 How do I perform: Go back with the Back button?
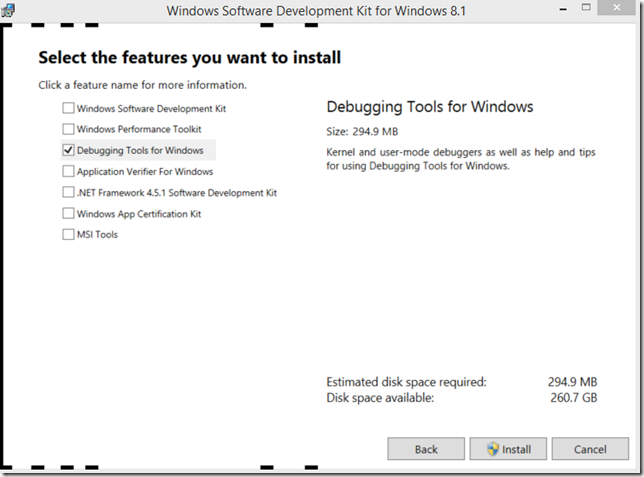(426, 449)
